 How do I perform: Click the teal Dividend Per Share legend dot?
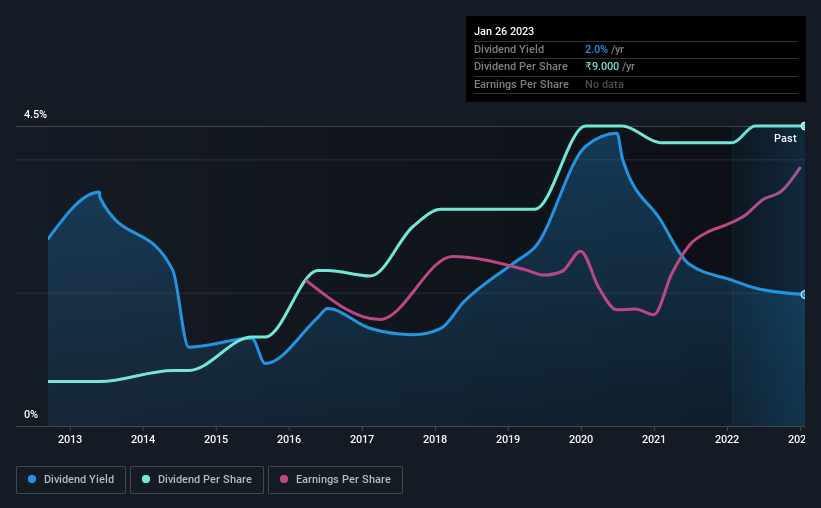pyautogui.click(x=146, y=479)
